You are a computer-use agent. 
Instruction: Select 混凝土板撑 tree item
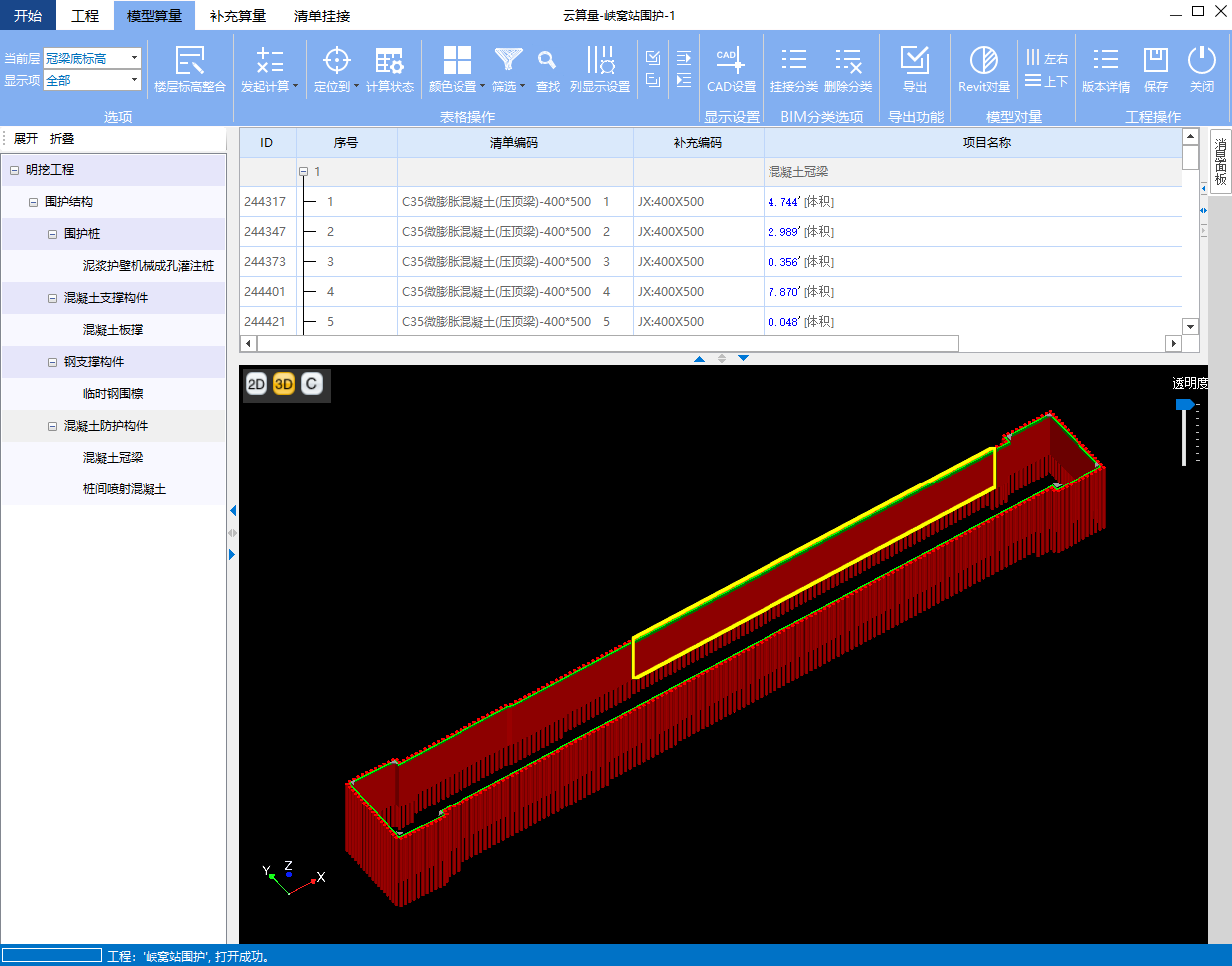[113, 330]
